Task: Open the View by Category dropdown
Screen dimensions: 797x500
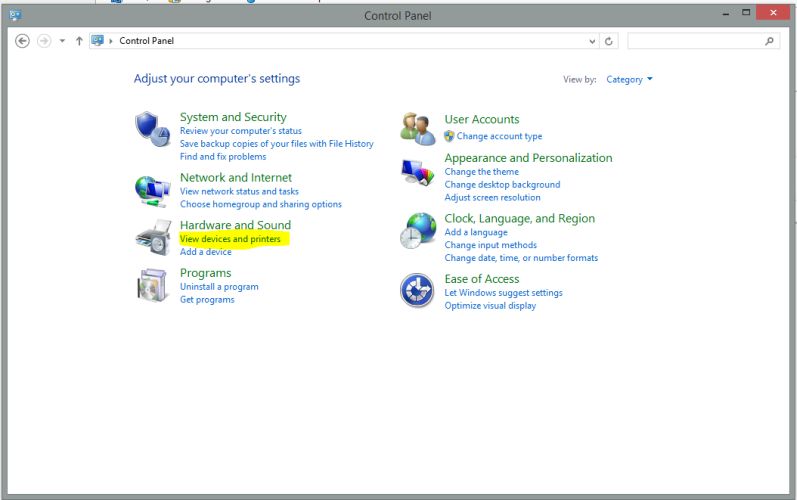Action: [629, 79]
